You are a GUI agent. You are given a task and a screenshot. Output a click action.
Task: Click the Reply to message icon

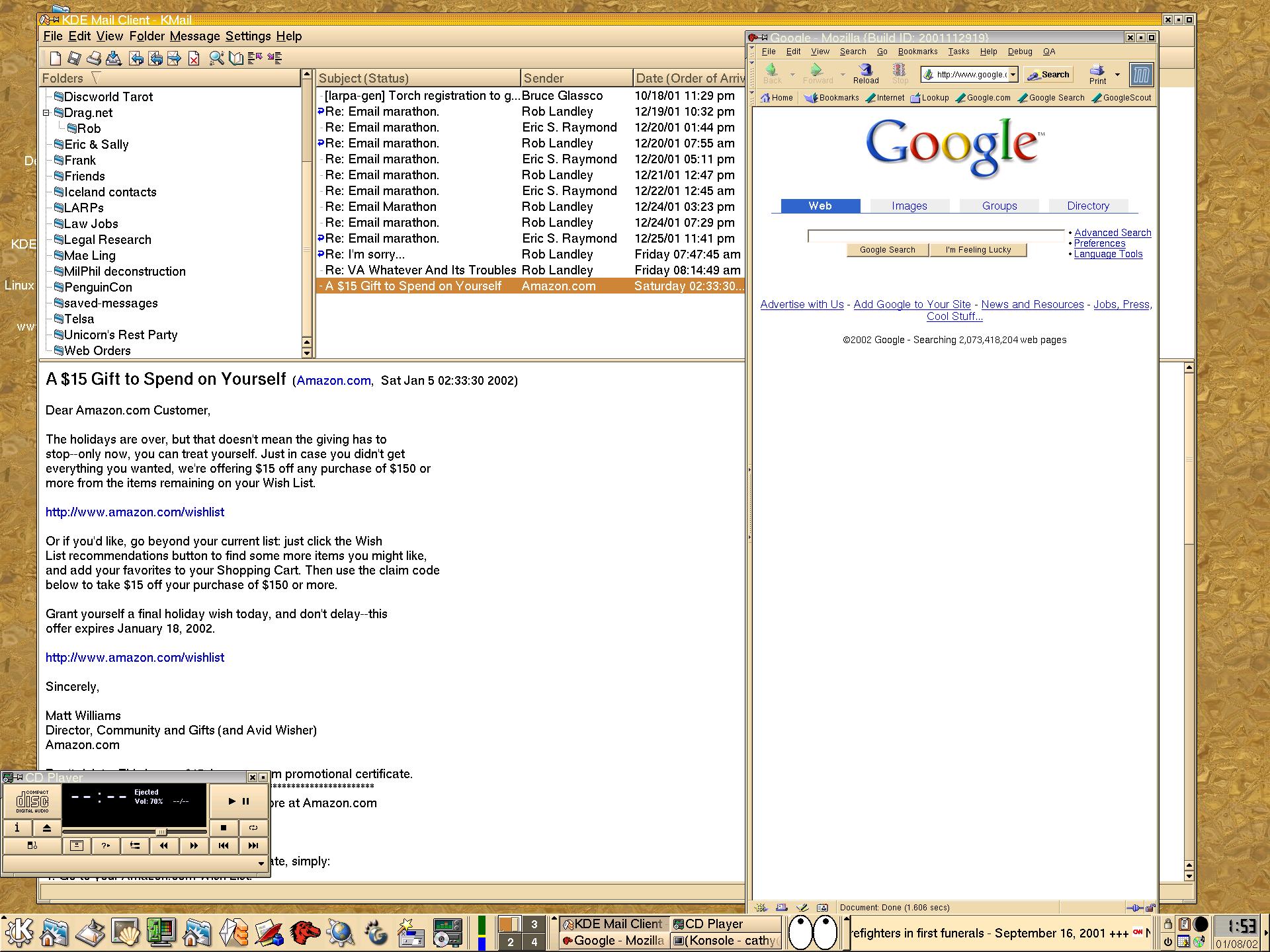pos(136,58)
